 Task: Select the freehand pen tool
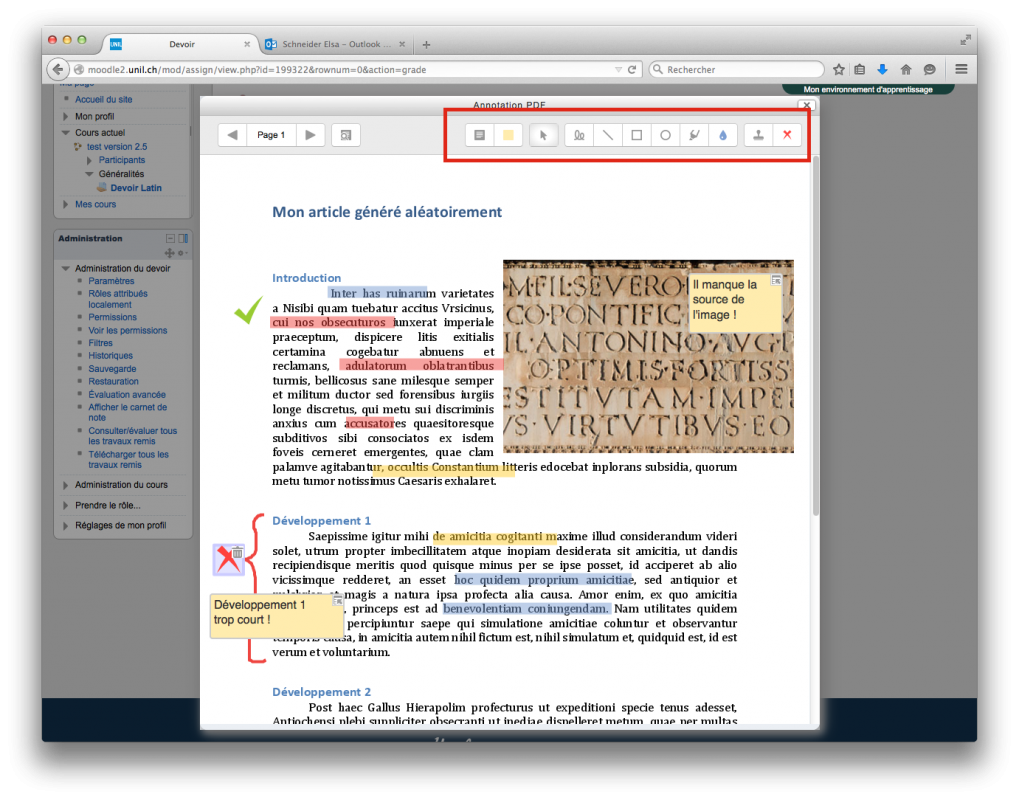point(579,135)
